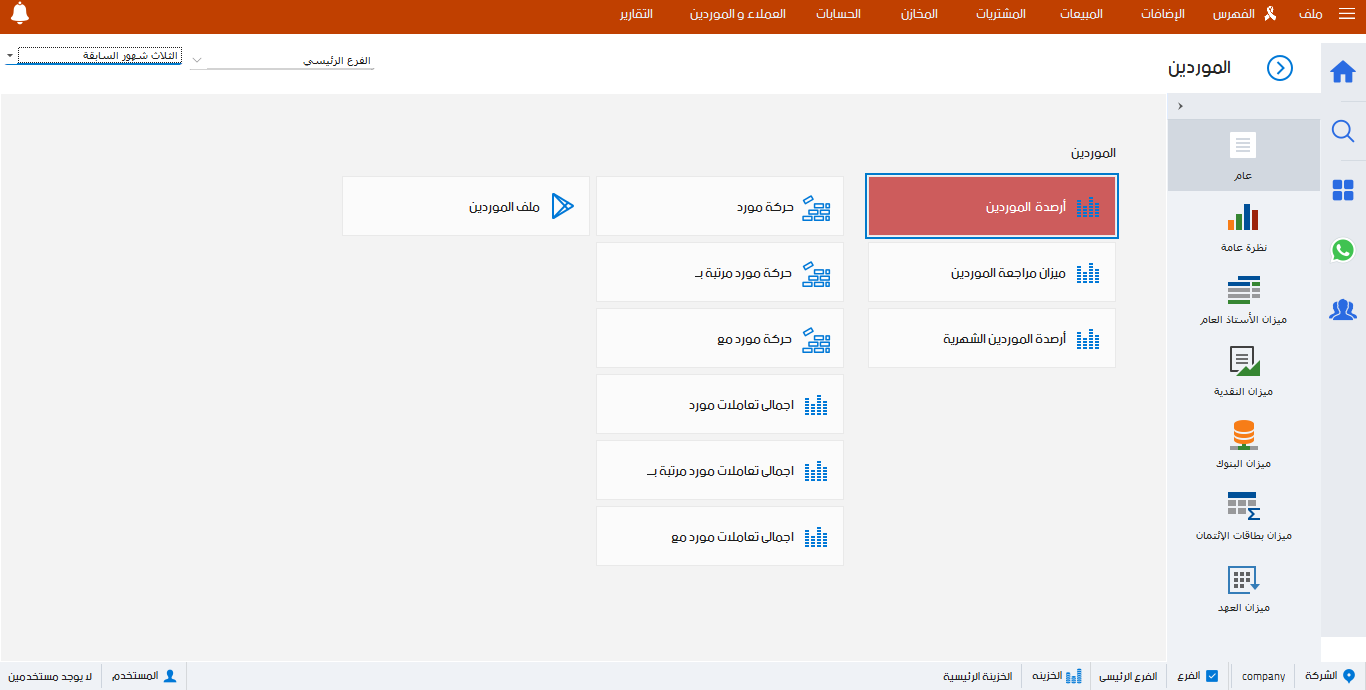Open ميزان النقدية report icon
This screenshot has height=690, width=1366.
[1243, 369]
